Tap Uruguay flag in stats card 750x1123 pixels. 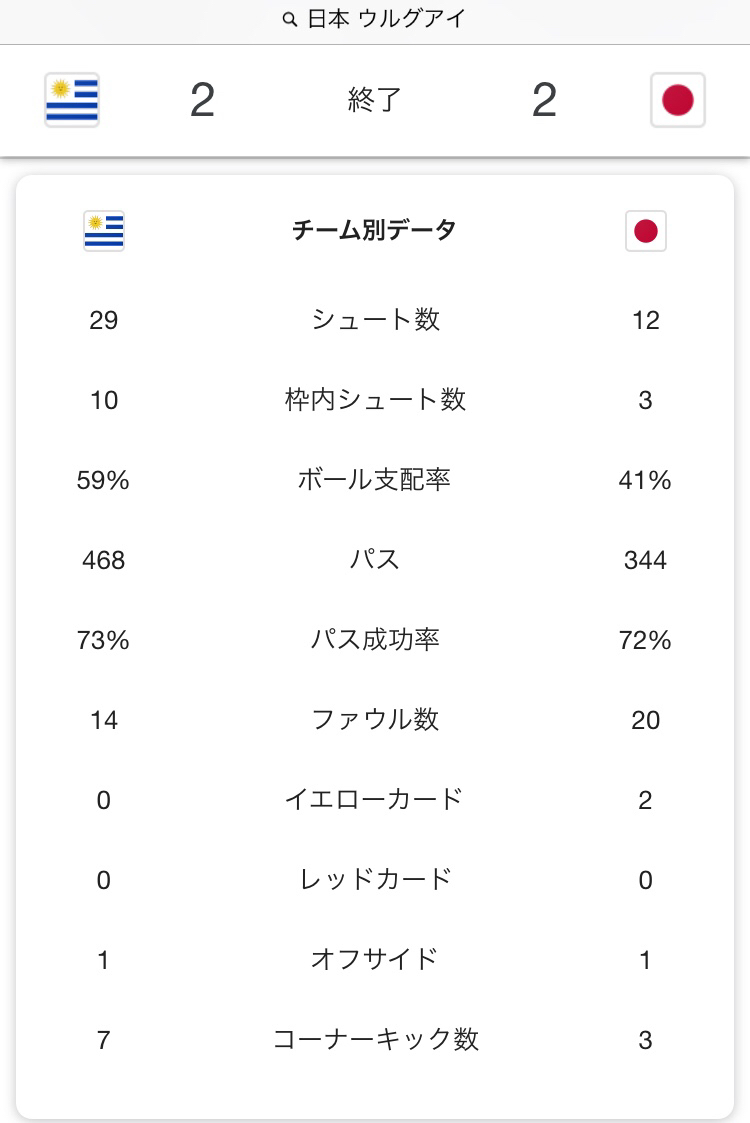tap(104, 231)
